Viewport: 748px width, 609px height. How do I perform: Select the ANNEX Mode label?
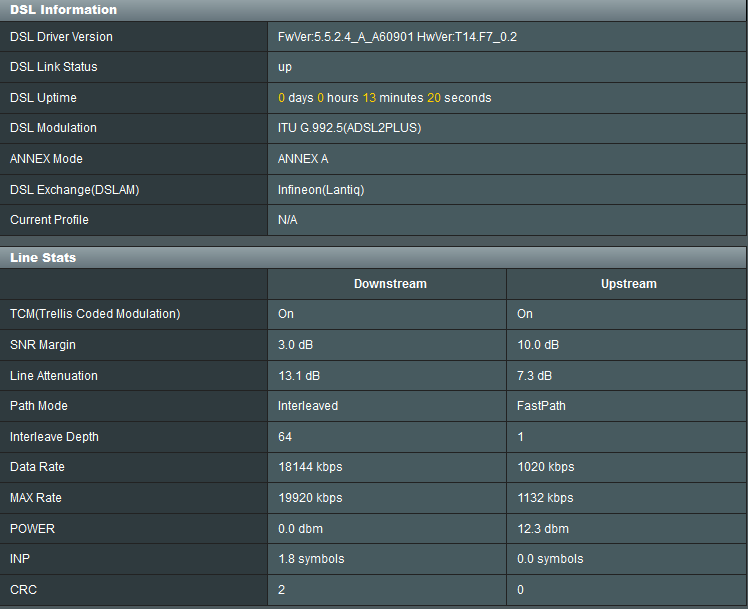(46, 159)
